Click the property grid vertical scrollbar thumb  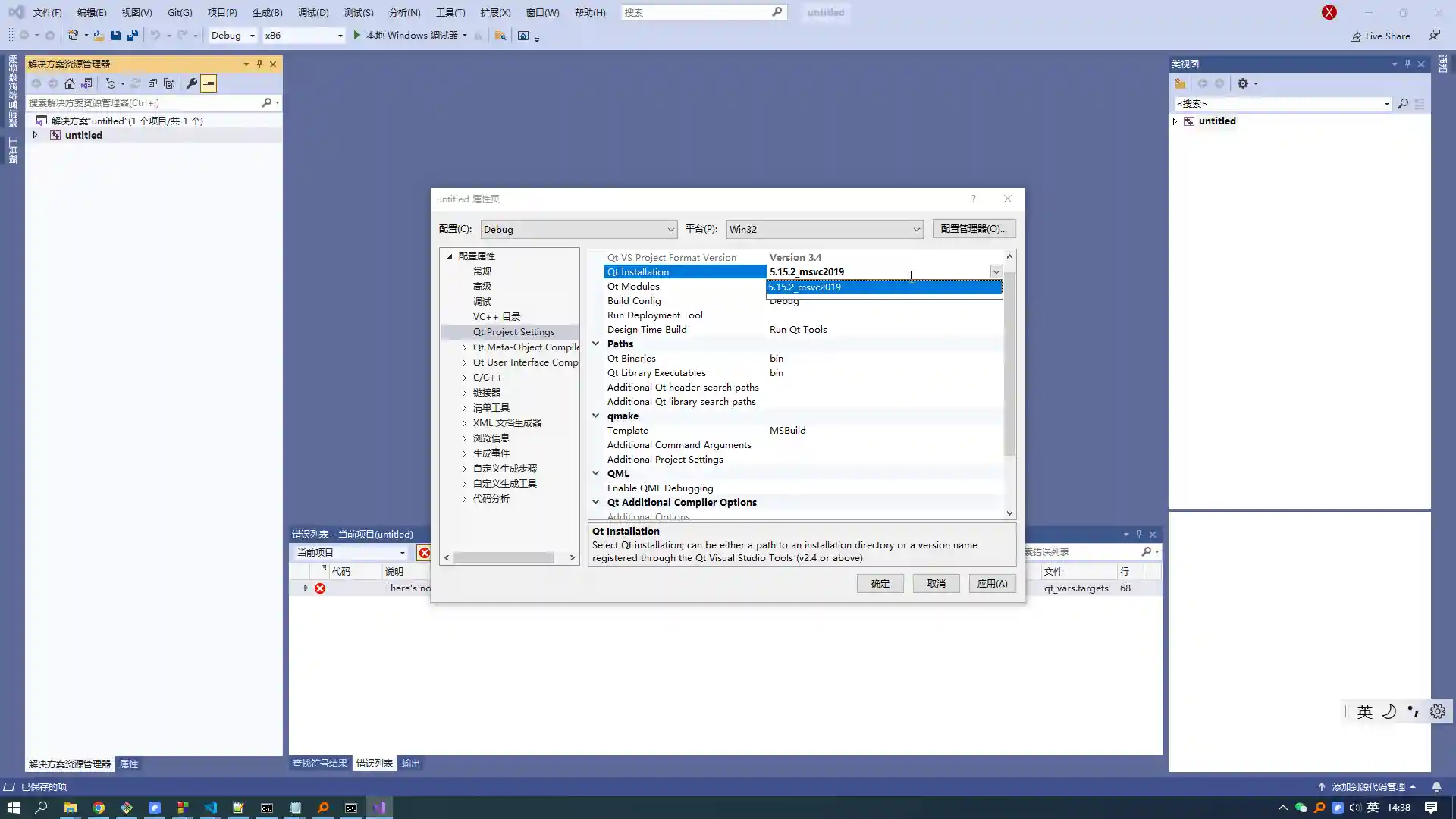[1009, 364]
